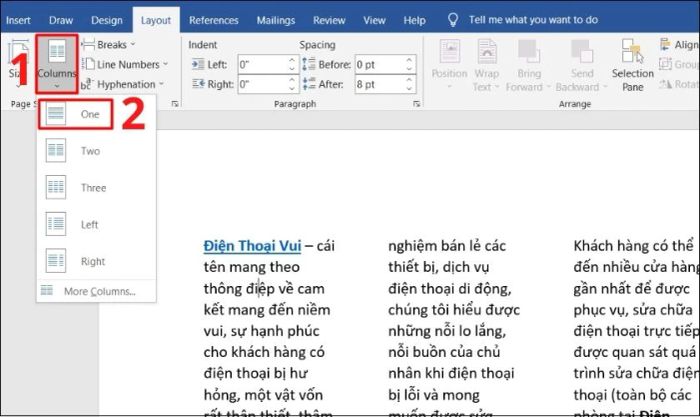Click the Left preset preview icon
700x417 pixels.
[56, 224]
